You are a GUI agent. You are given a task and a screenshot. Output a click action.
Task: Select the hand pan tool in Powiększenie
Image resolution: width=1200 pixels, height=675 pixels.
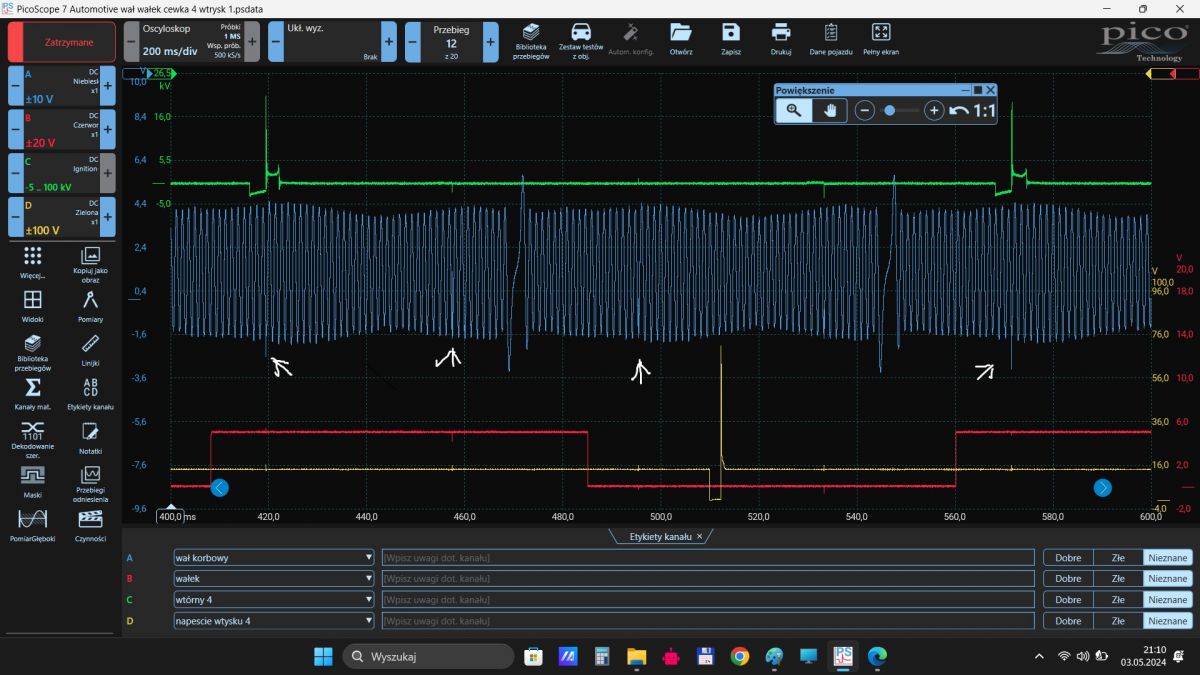coord(829,111)
